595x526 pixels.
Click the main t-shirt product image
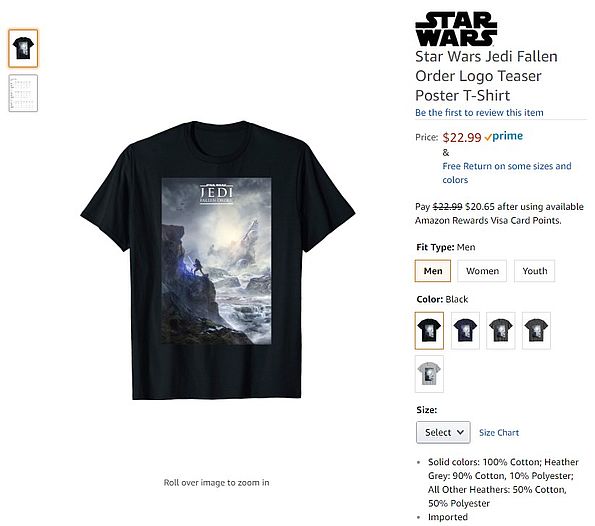[217, 260]
